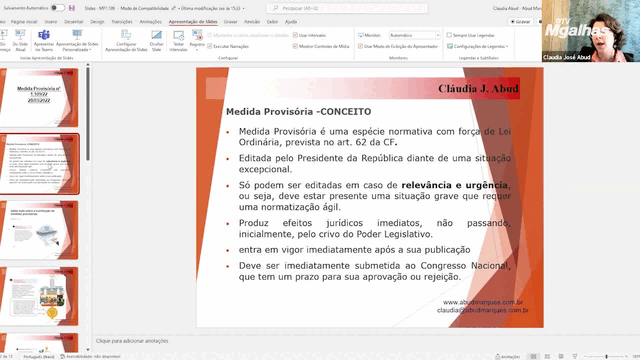This screenshot has width=640, height=360.
Task: Switch to Reading view icon
Action: pos(561,357)
